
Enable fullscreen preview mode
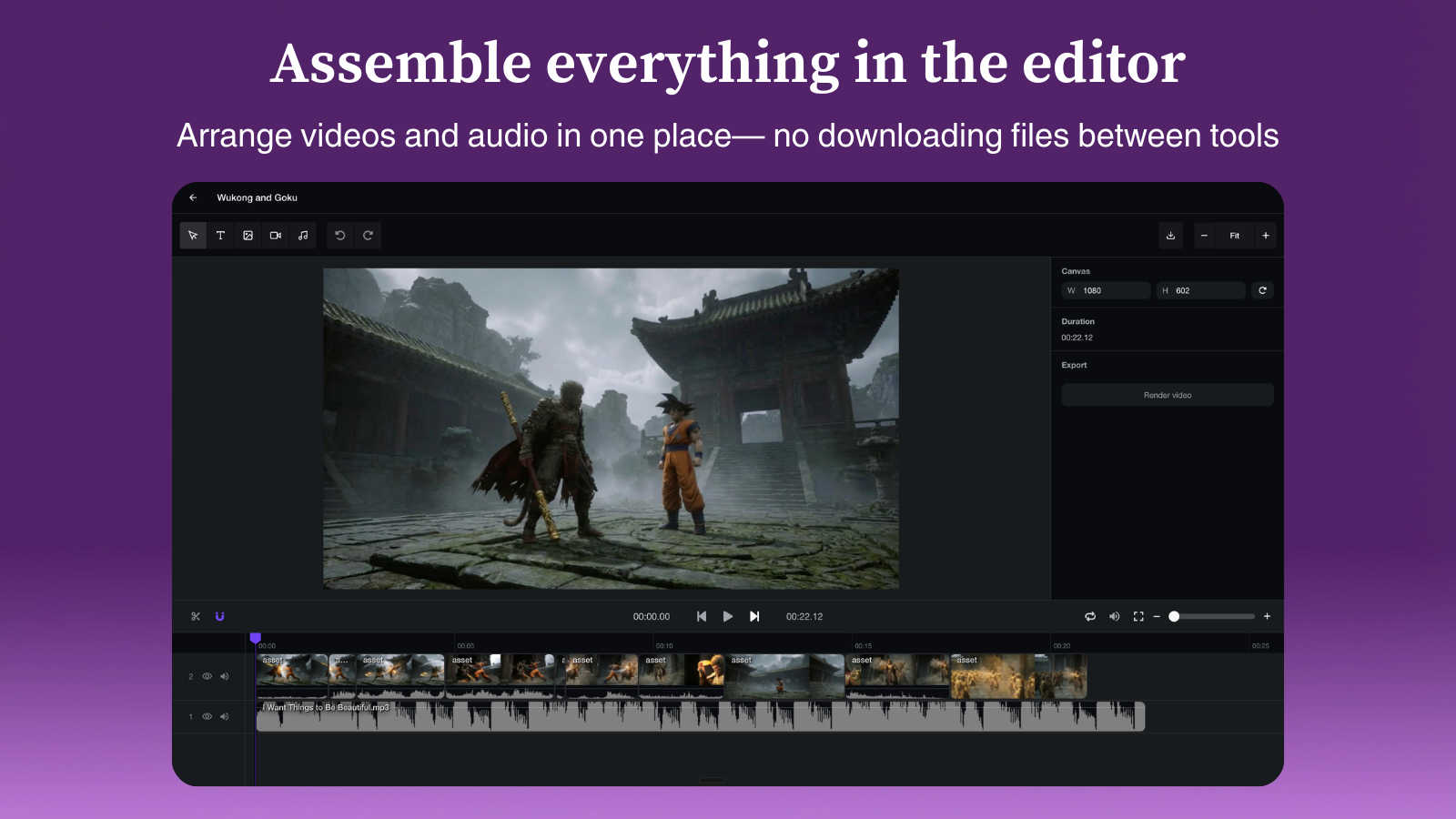point(1137,616)
